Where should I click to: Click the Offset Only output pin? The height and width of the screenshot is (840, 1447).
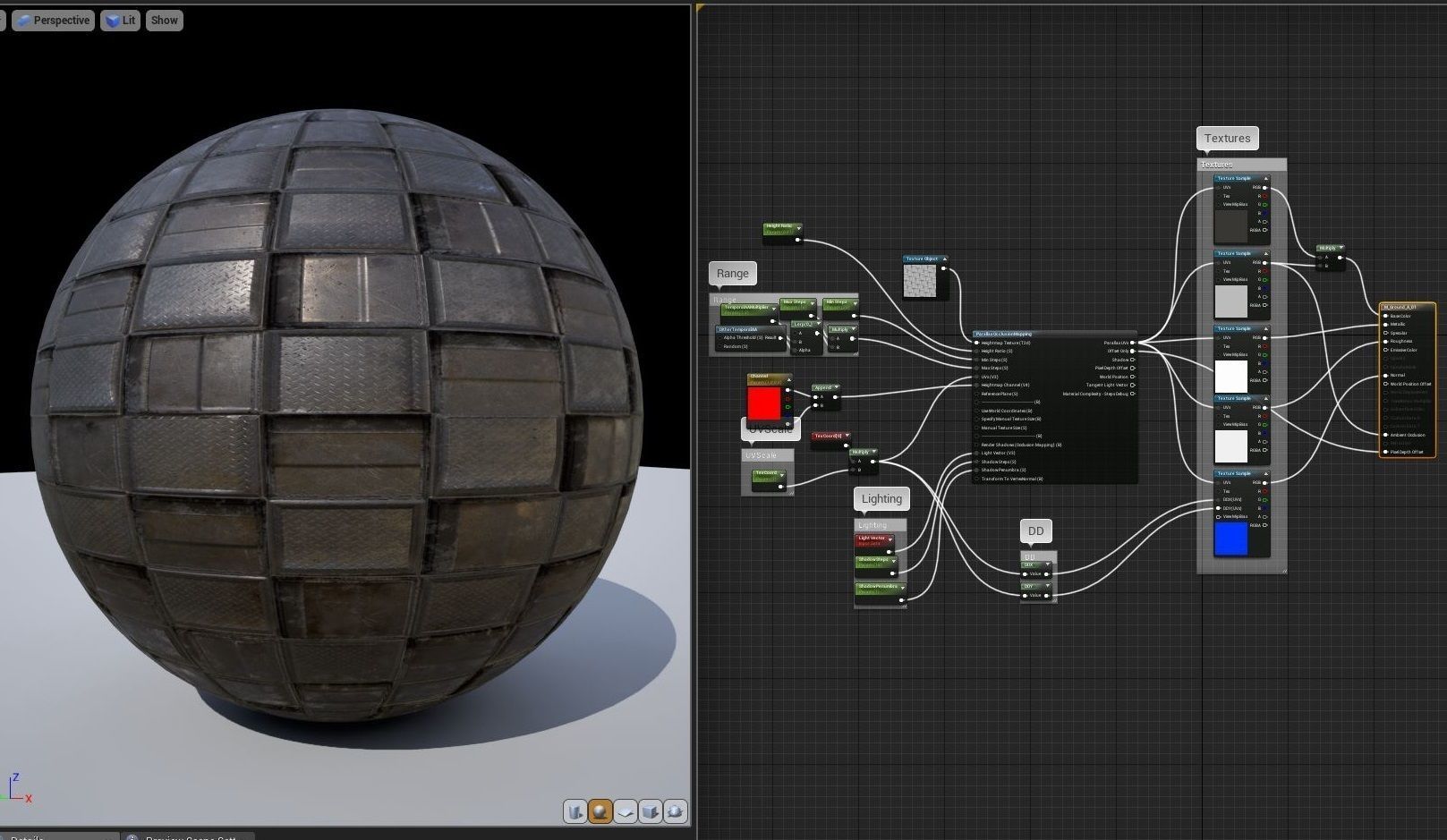tap(1132, 351)
